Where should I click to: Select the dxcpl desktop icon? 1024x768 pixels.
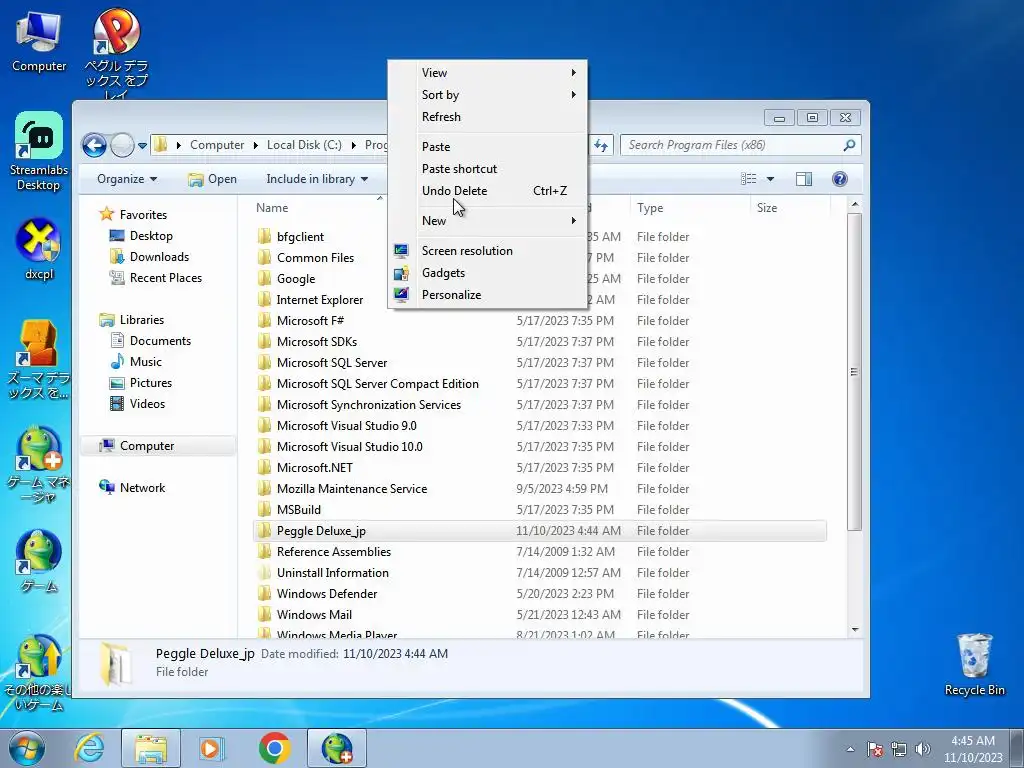tap(39, 249)
